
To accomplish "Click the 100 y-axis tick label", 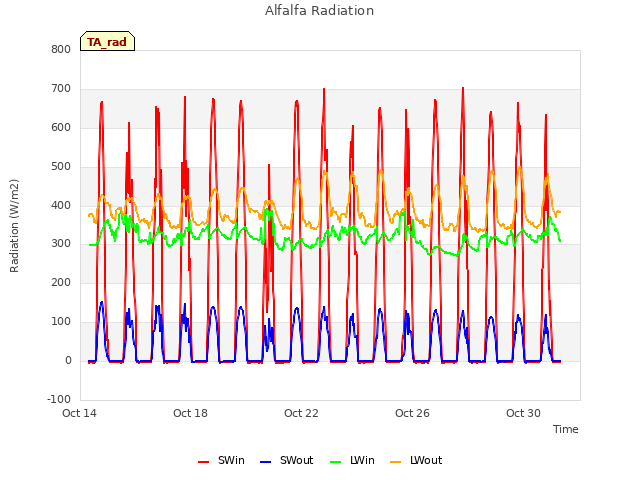I will [61, 322].
